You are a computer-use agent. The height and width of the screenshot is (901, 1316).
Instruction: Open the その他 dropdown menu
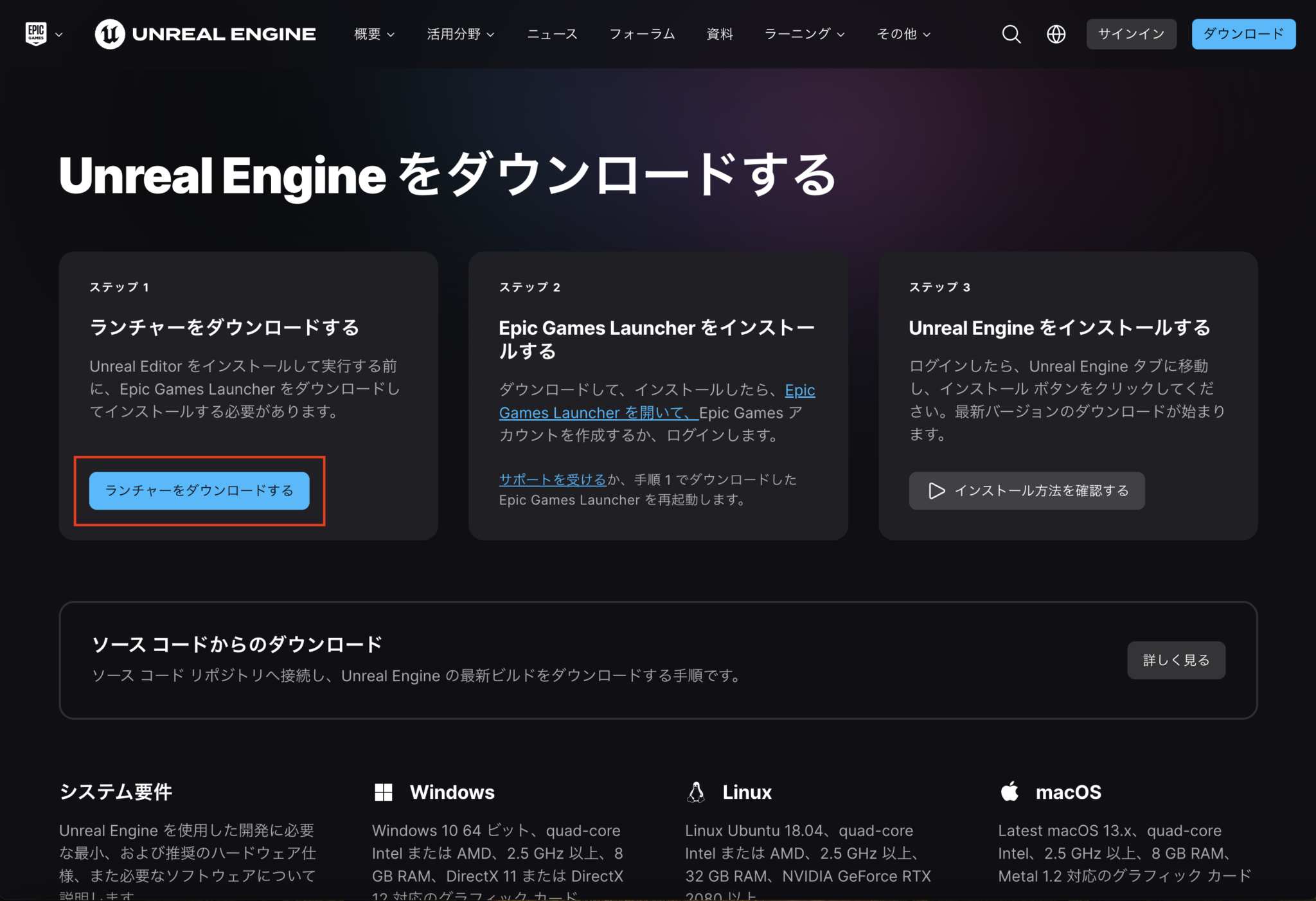click(902, 34)
